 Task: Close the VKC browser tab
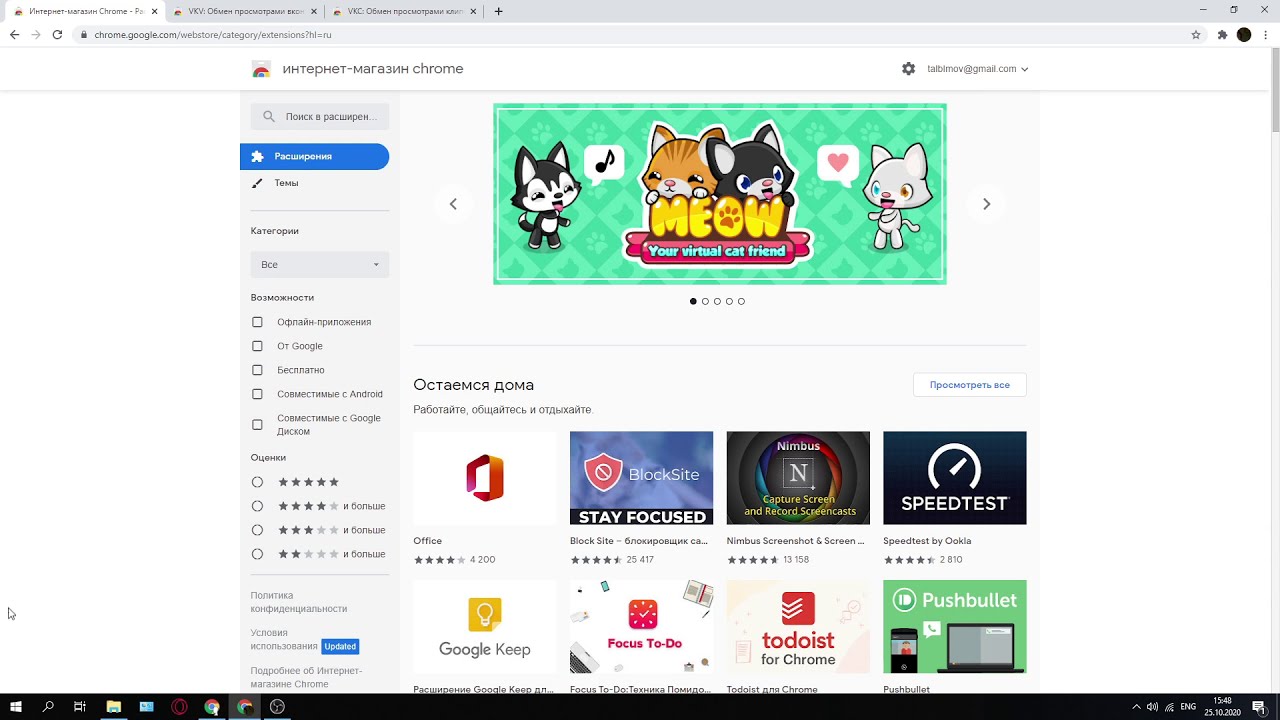(474, 12)
